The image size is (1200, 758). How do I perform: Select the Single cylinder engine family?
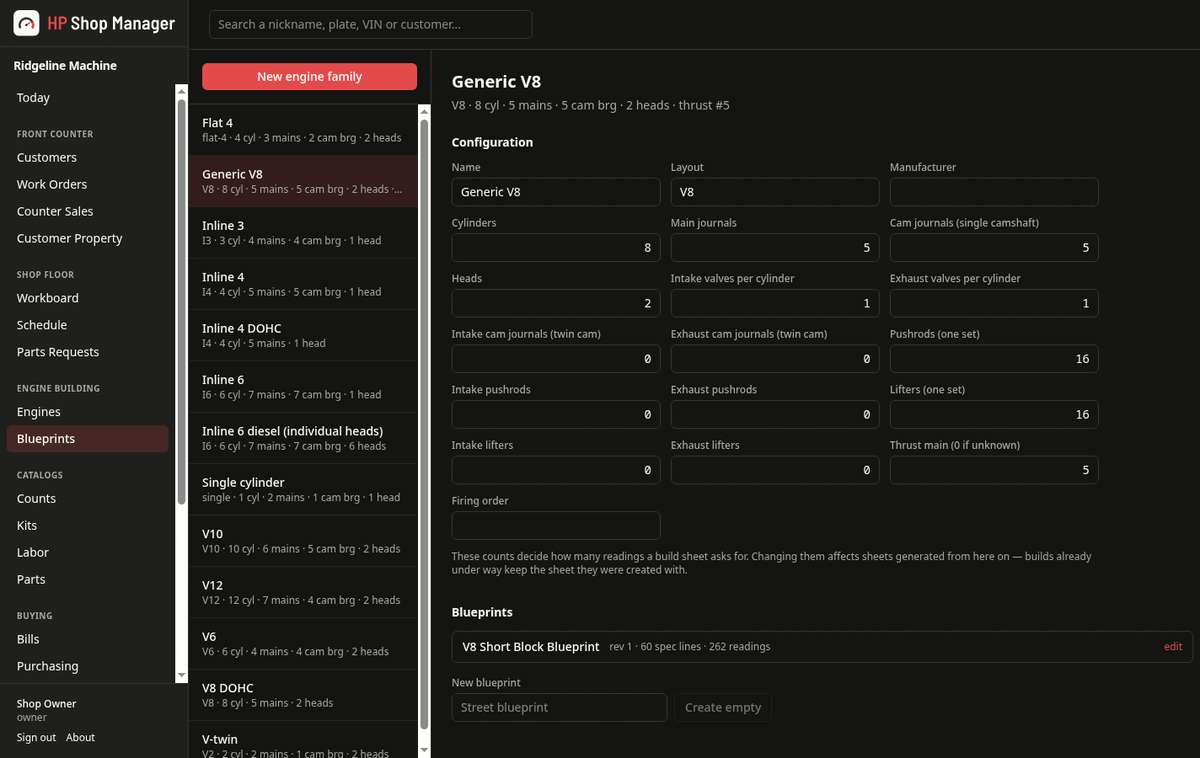[303, 490]
